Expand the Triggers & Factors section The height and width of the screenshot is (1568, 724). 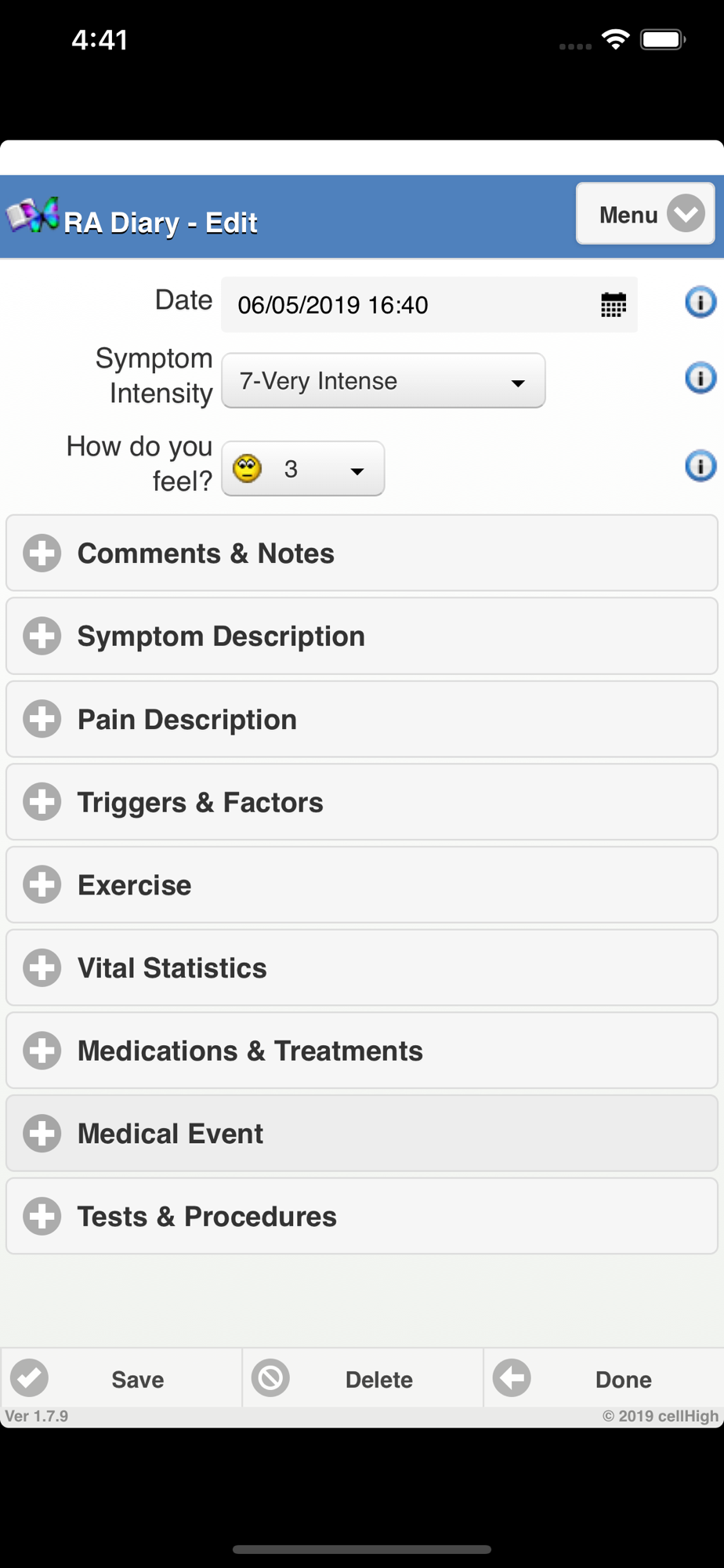pos(362,802)
